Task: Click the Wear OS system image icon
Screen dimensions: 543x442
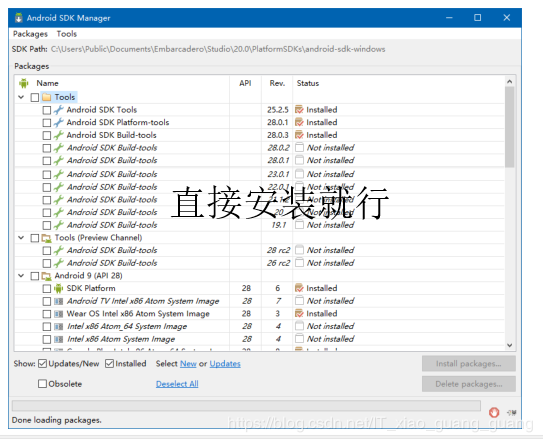Action: click(59, 314)
